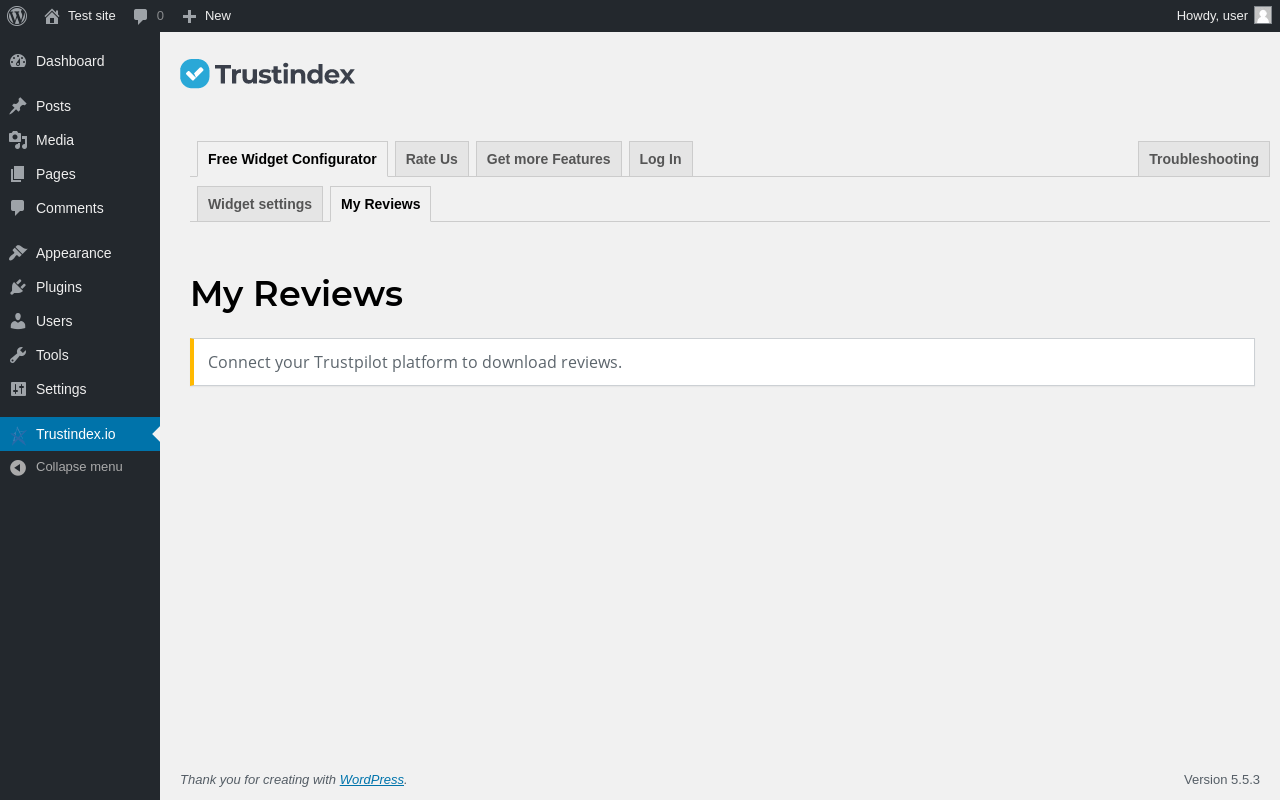Open Plugins menu label
The height and width of the screenshot is (800, 1280).
59,287
